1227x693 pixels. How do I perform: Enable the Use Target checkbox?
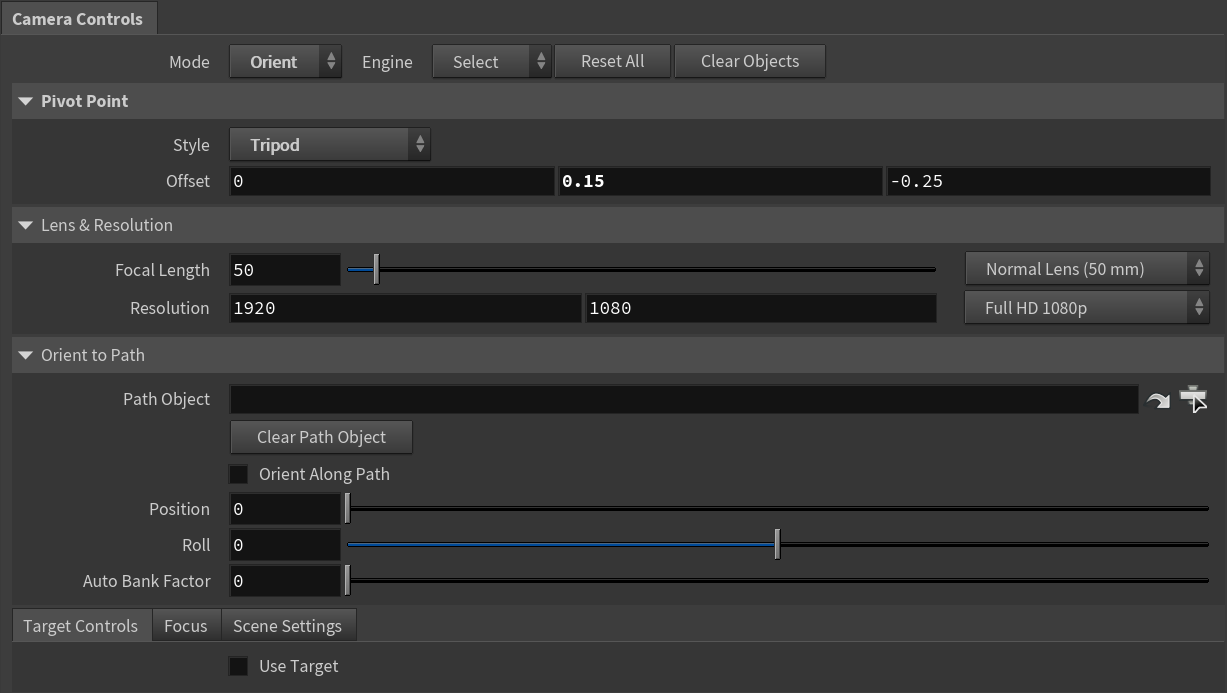point(239,666)
